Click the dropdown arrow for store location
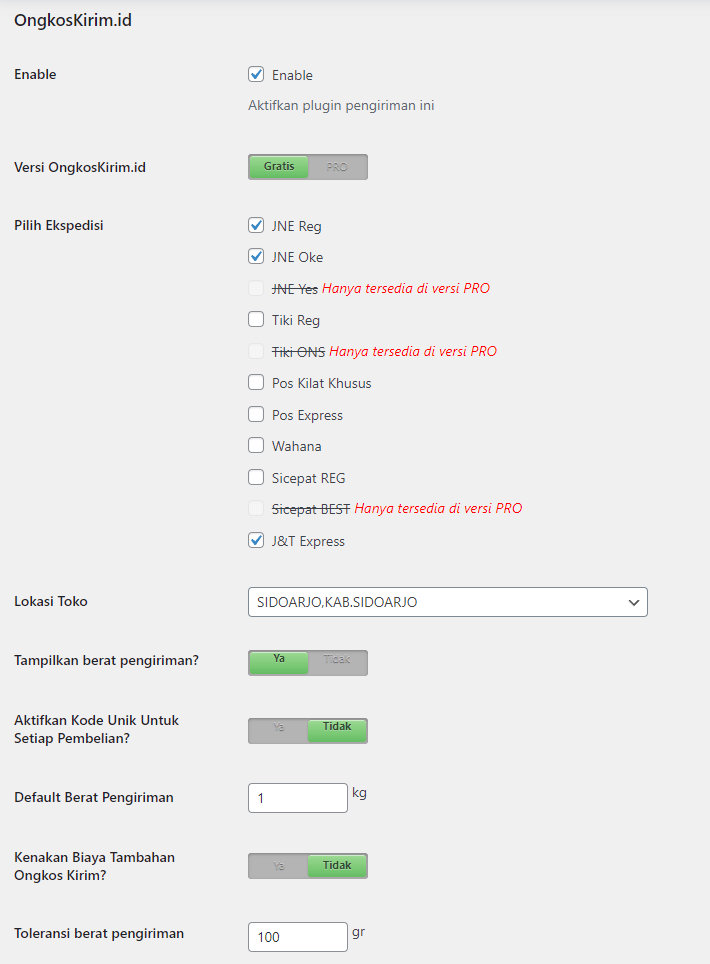 (x=632, y=602)
